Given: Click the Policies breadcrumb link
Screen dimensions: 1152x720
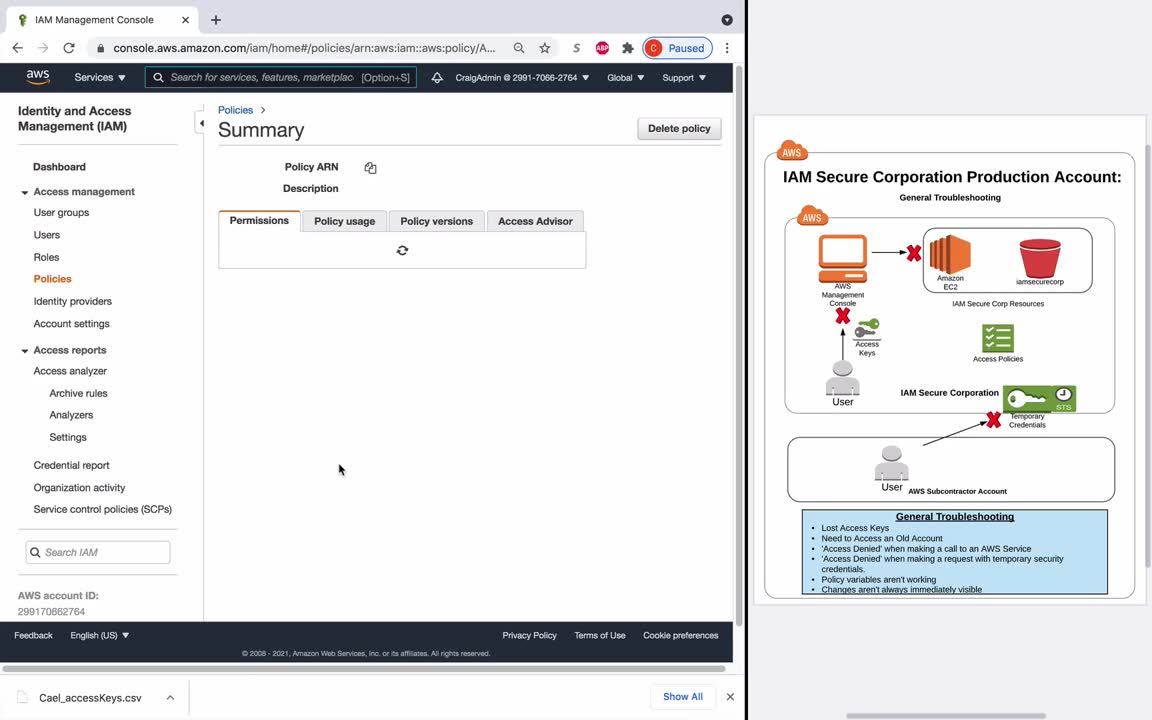Looking at the screenshot, I should 235,109.
